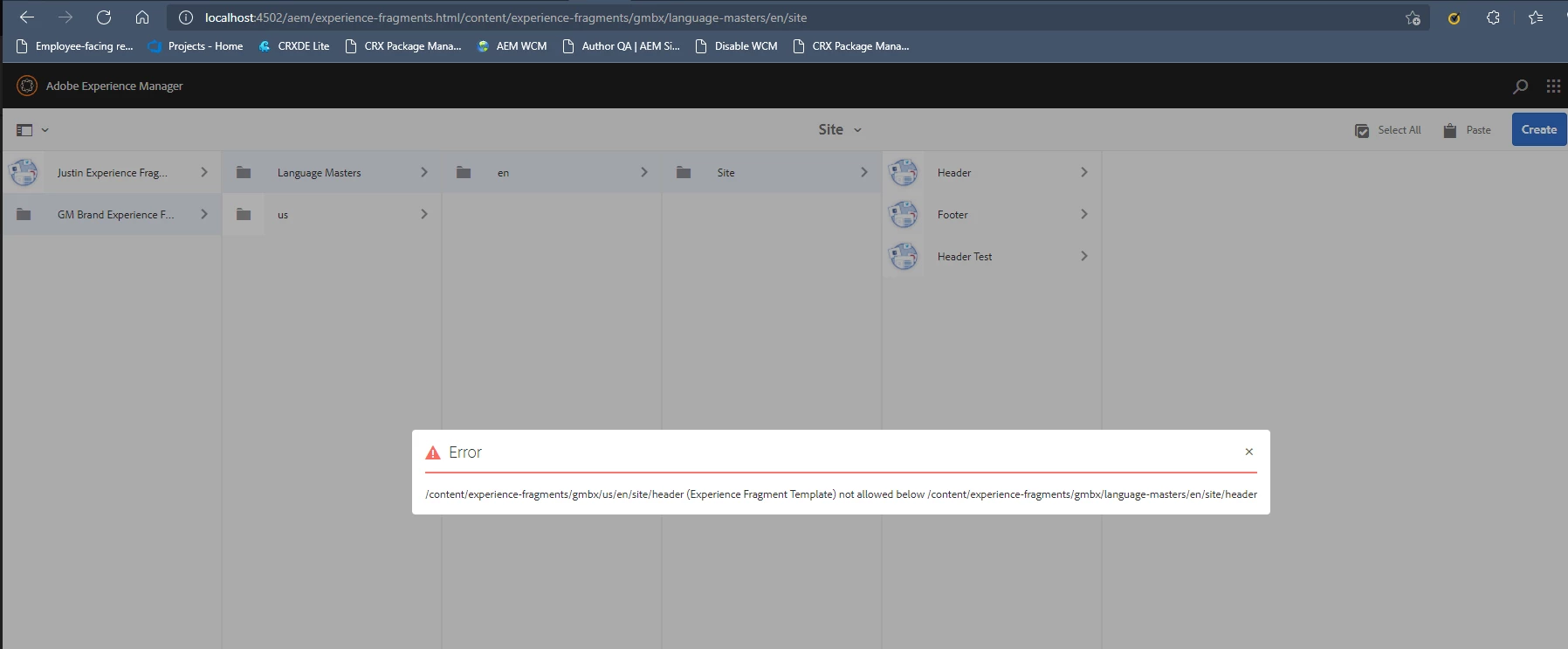Reload the page with refresh icon
1568x649 pixels.
coord(104,17)
